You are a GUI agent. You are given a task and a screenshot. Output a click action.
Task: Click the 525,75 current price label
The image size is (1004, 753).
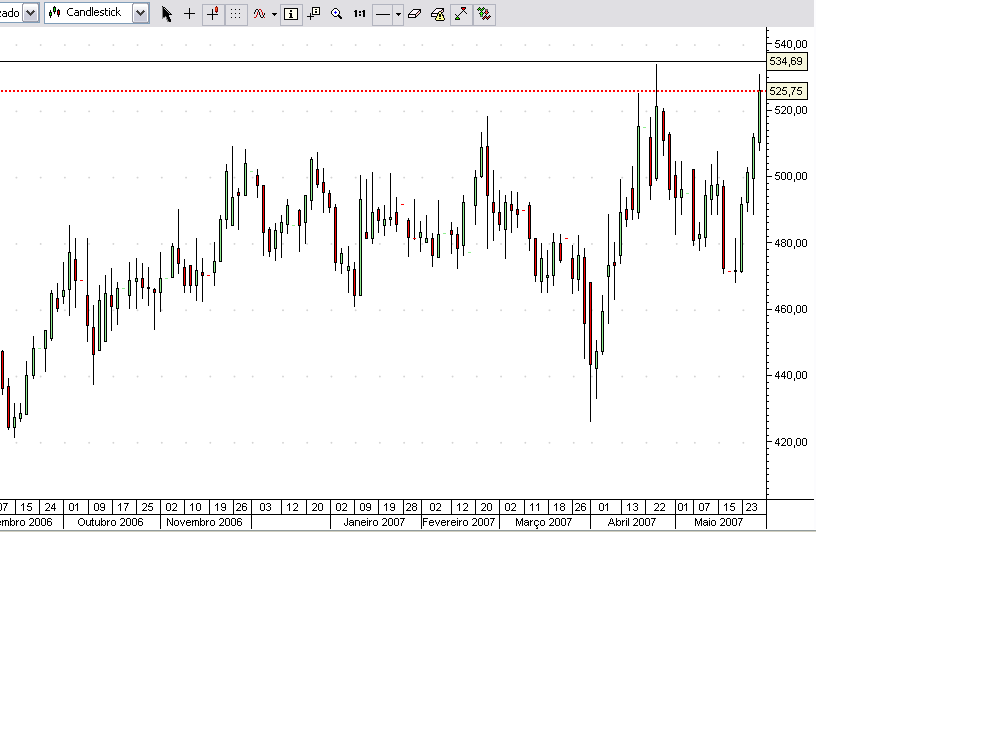click(x=786, y=91)
